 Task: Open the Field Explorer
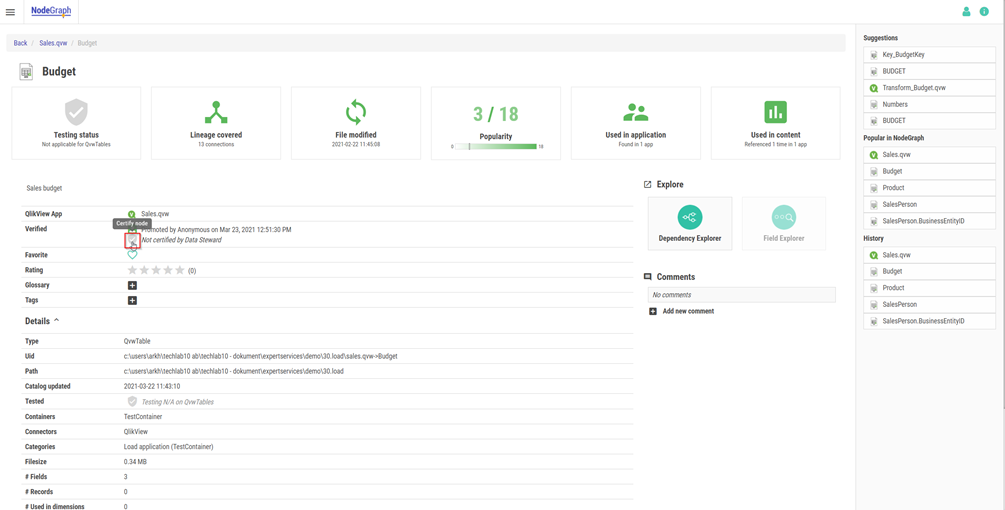784,223
